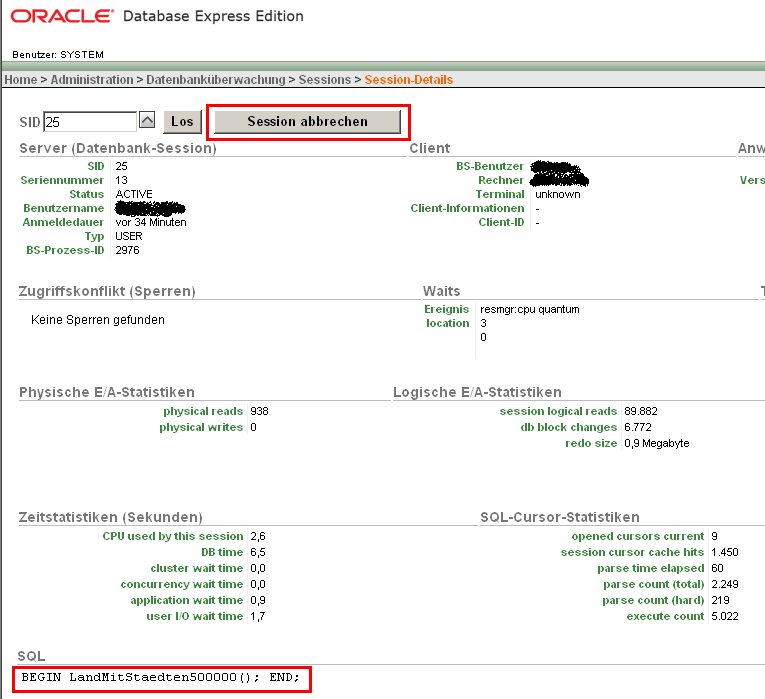Click the Zeitstatistiken (Sekunden) heading
Image resolution: width=765 pixels, height=699 pixels.
pos(111,517)
